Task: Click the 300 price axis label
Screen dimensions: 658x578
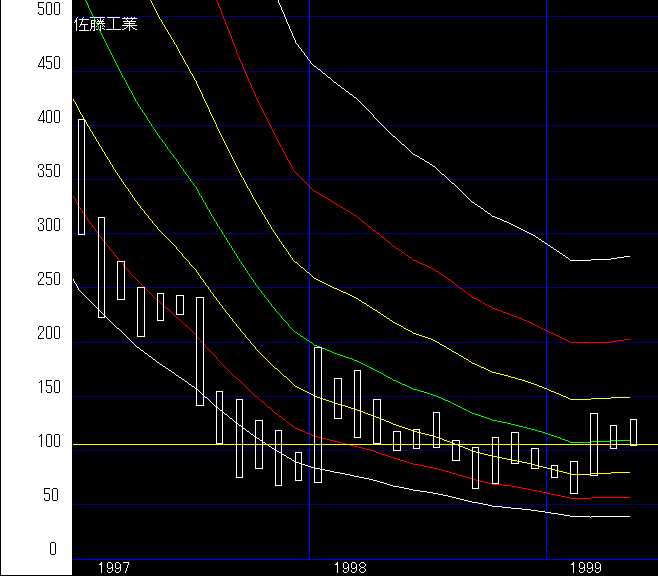Action: pos(48,225)
